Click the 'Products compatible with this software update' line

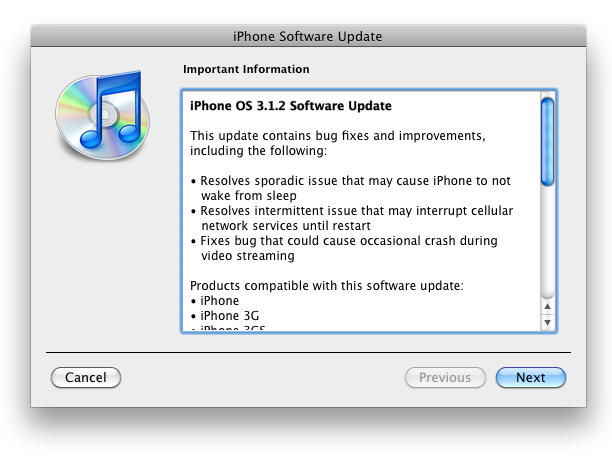click(327, 286)
